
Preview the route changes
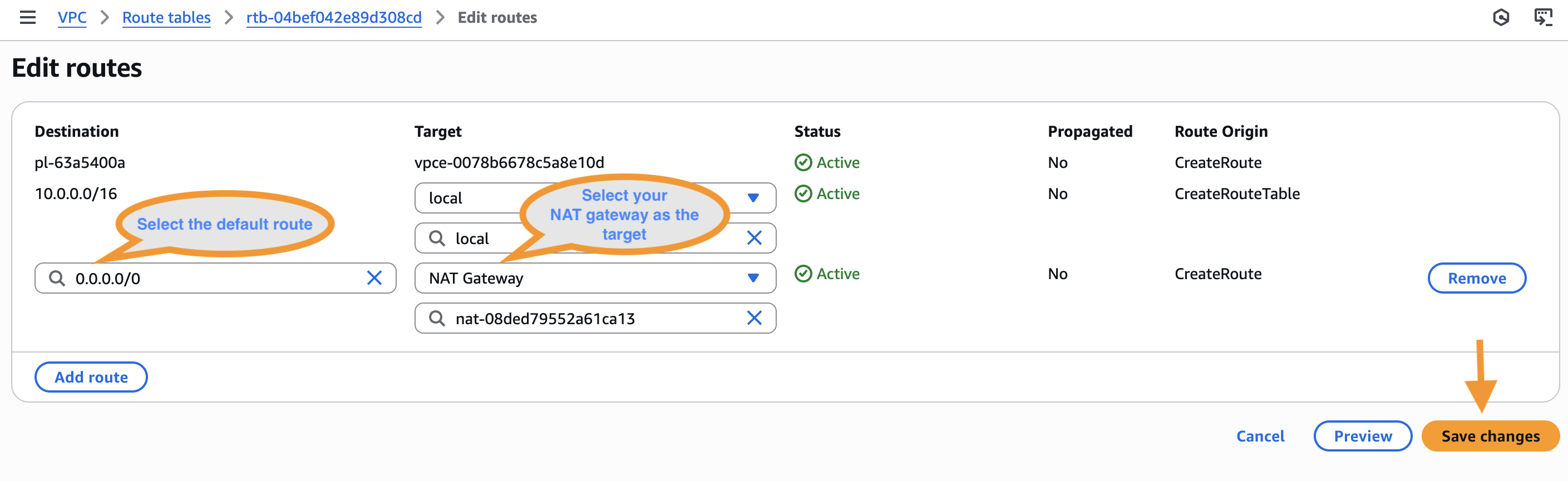1362,436
